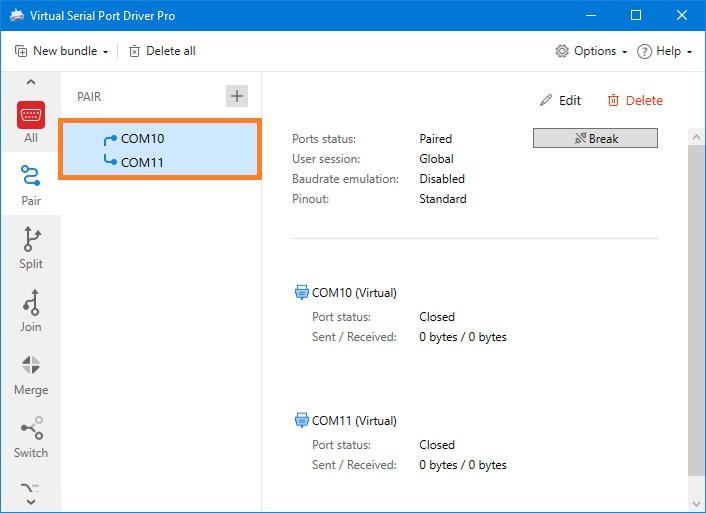Click the vertical scrollbar thumb
The width and height of the screenshot is (706, 513).
click(x=697, y=309)
